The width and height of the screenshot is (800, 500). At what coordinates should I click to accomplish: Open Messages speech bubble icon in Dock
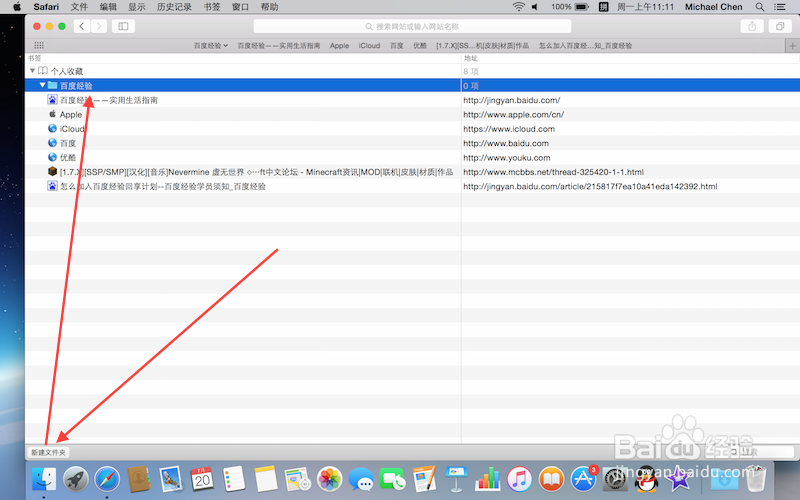pos(361,480)
